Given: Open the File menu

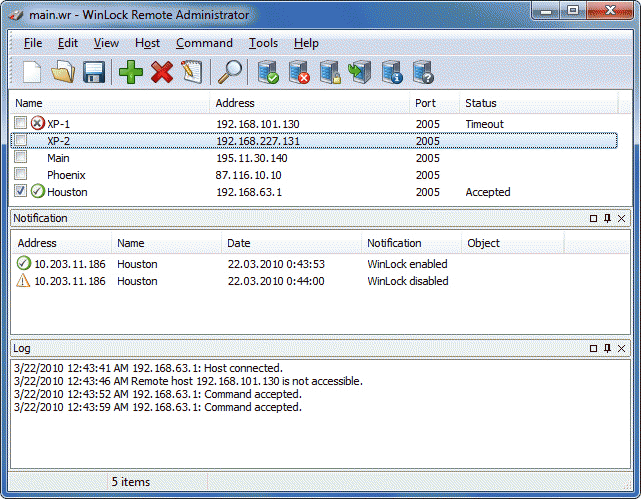Looking at the screenshot, I should tap(33, 43).
